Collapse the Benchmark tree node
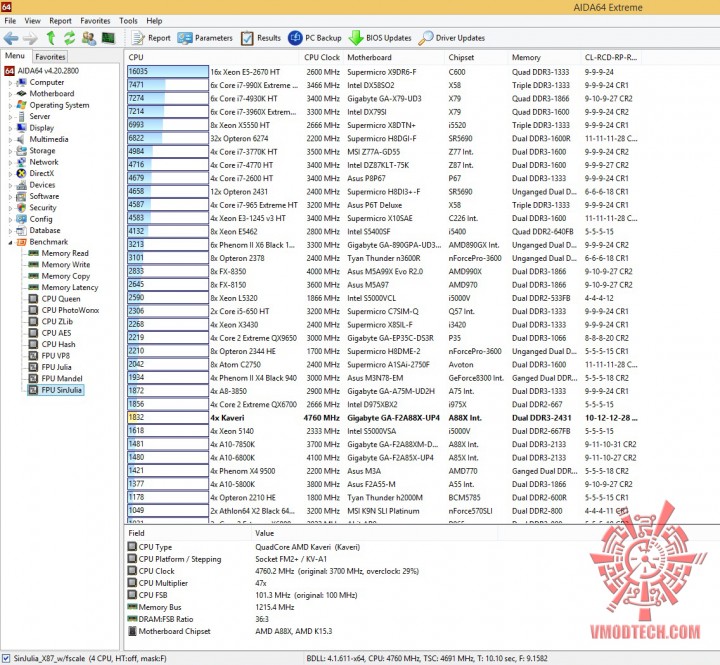720x665 pixels. pyautogui.click(x=10, y=242)
